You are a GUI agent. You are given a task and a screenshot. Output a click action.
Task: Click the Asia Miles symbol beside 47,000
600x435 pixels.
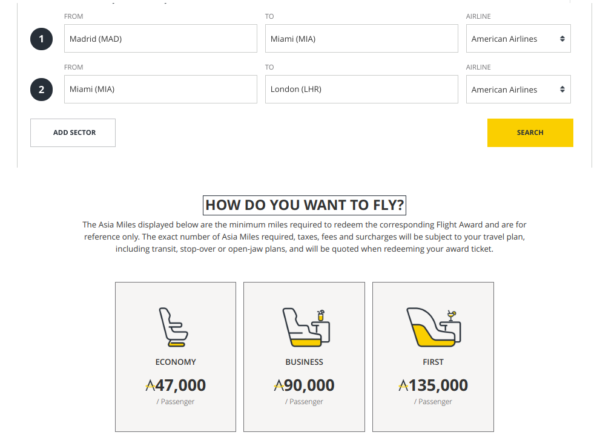tap(150, 385)
